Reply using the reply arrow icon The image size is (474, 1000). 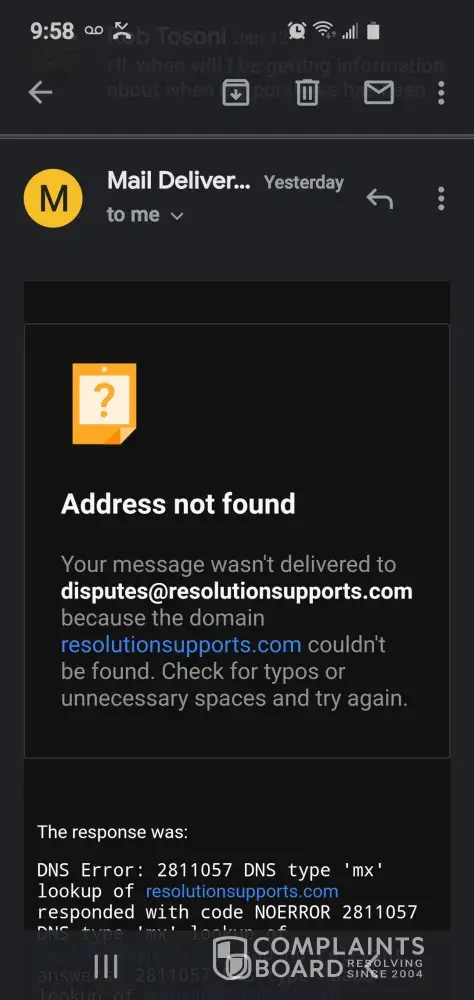click(380, 198)
